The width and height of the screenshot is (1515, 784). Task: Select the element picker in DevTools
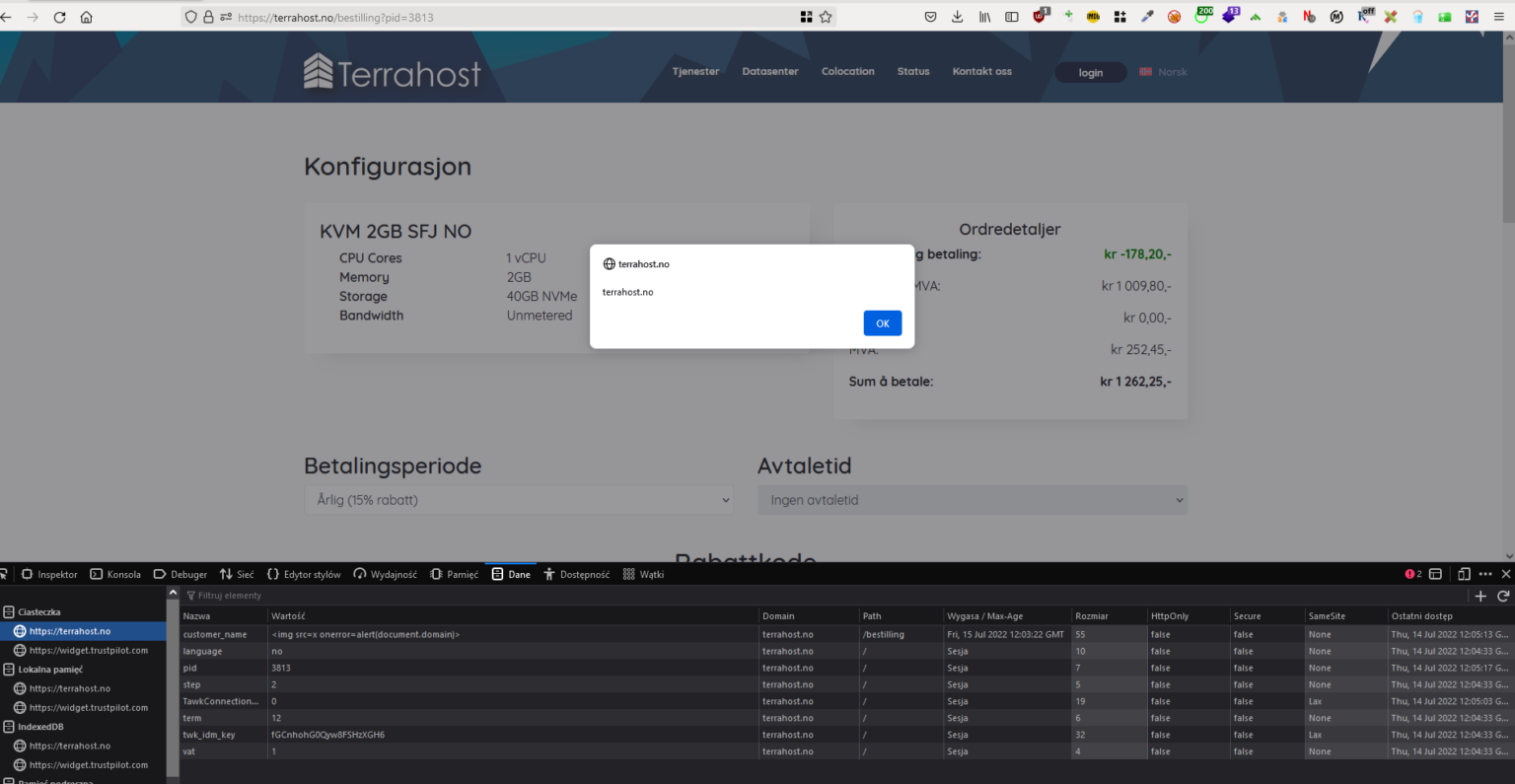[4, 573]
